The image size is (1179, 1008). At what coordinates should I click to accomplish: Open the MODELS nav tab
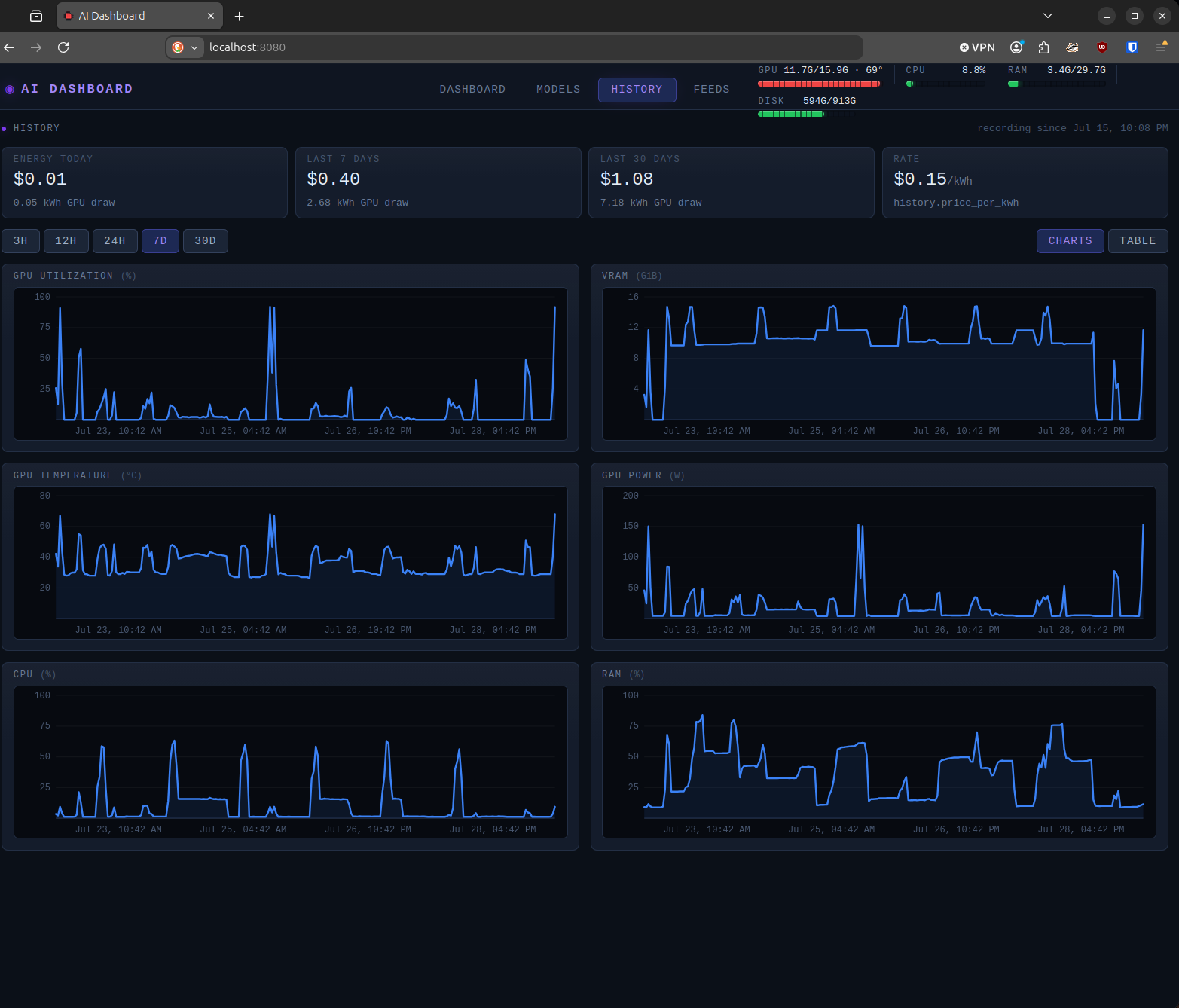click(558, 90)
